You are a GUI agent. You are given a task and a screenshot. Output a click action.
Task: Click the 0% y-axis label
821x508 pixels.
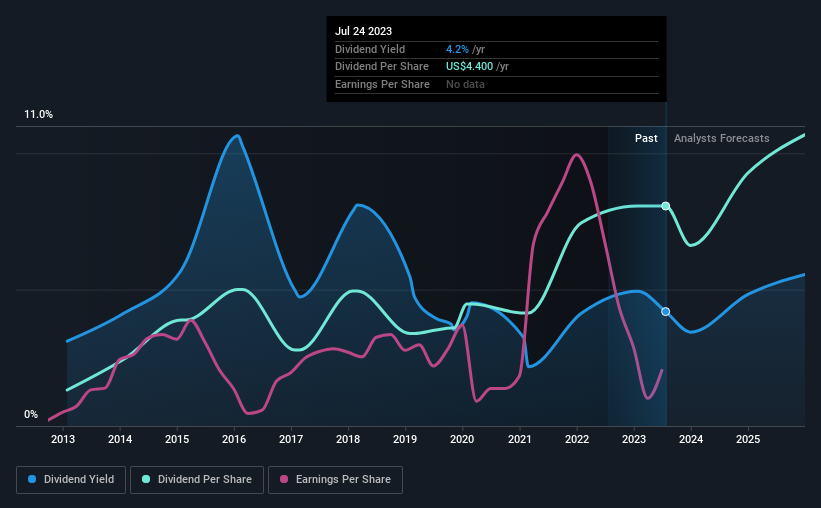coord(31,415)
